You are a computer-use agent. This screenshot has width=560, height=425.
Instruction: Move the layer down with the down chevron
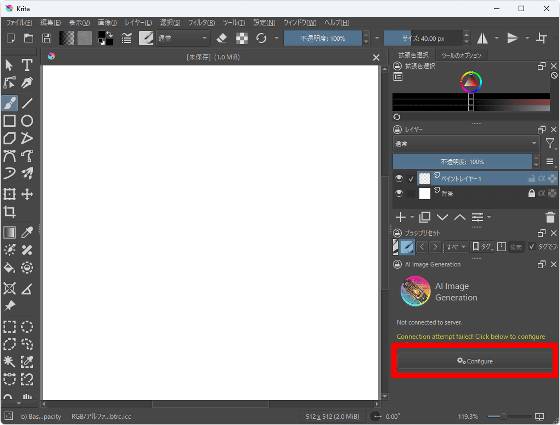[442, 217]
